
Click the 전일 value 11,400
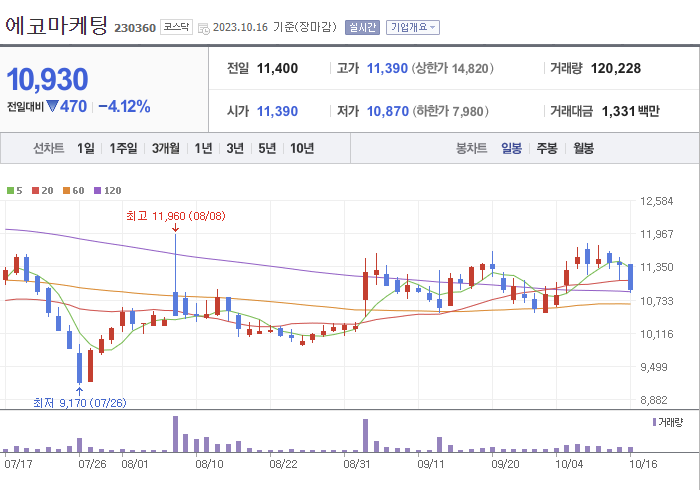[277, 69]
